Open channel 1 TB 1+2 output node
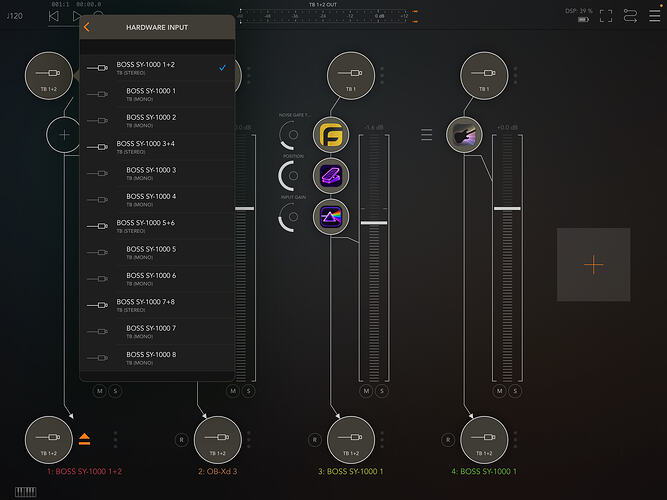 click(49, 440)
